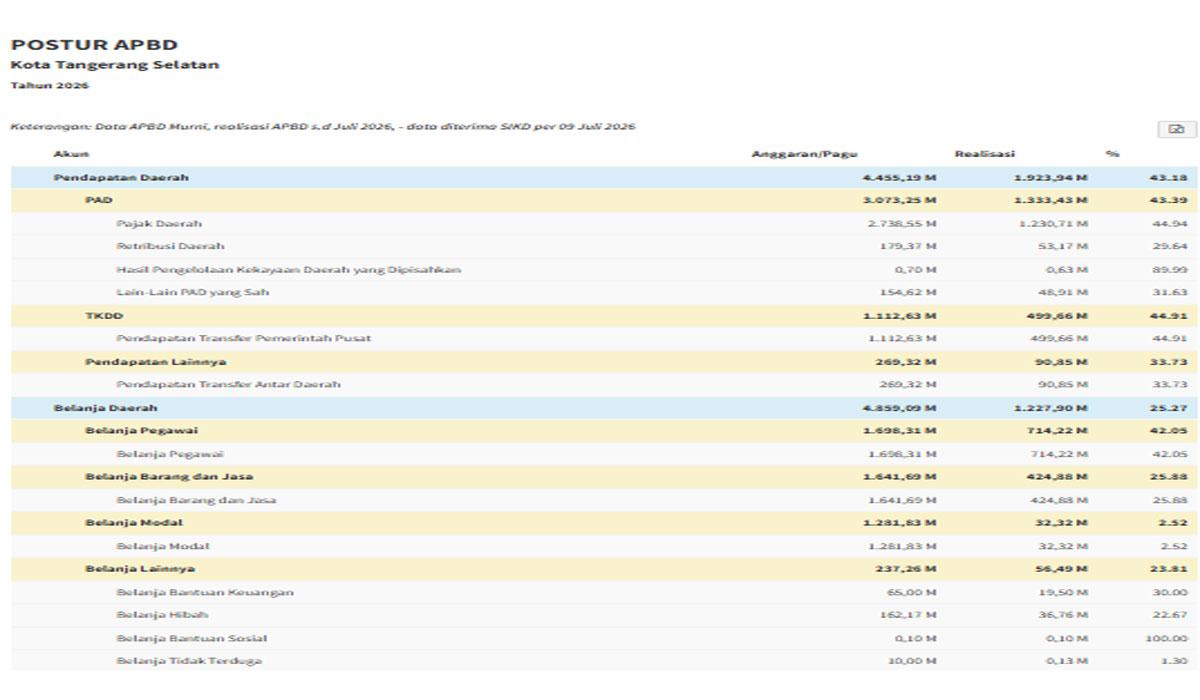Click the Pajak Daerah row
The height and width of the screenshot is (700, 1200).
point(600,223)
